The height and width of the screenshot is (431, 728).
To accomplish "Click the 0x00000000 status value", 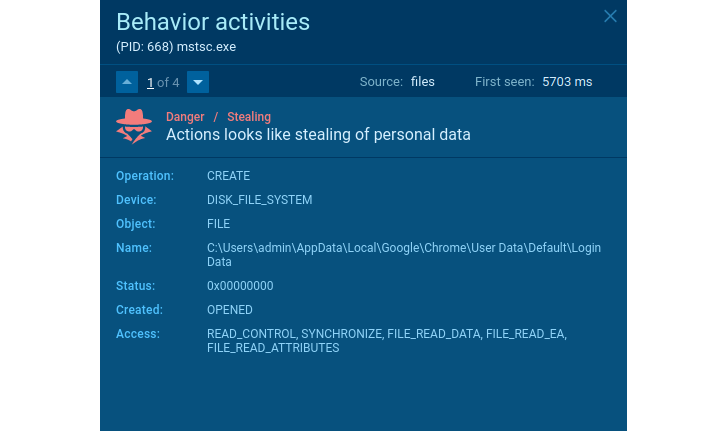I will click(x=240, y=286).
